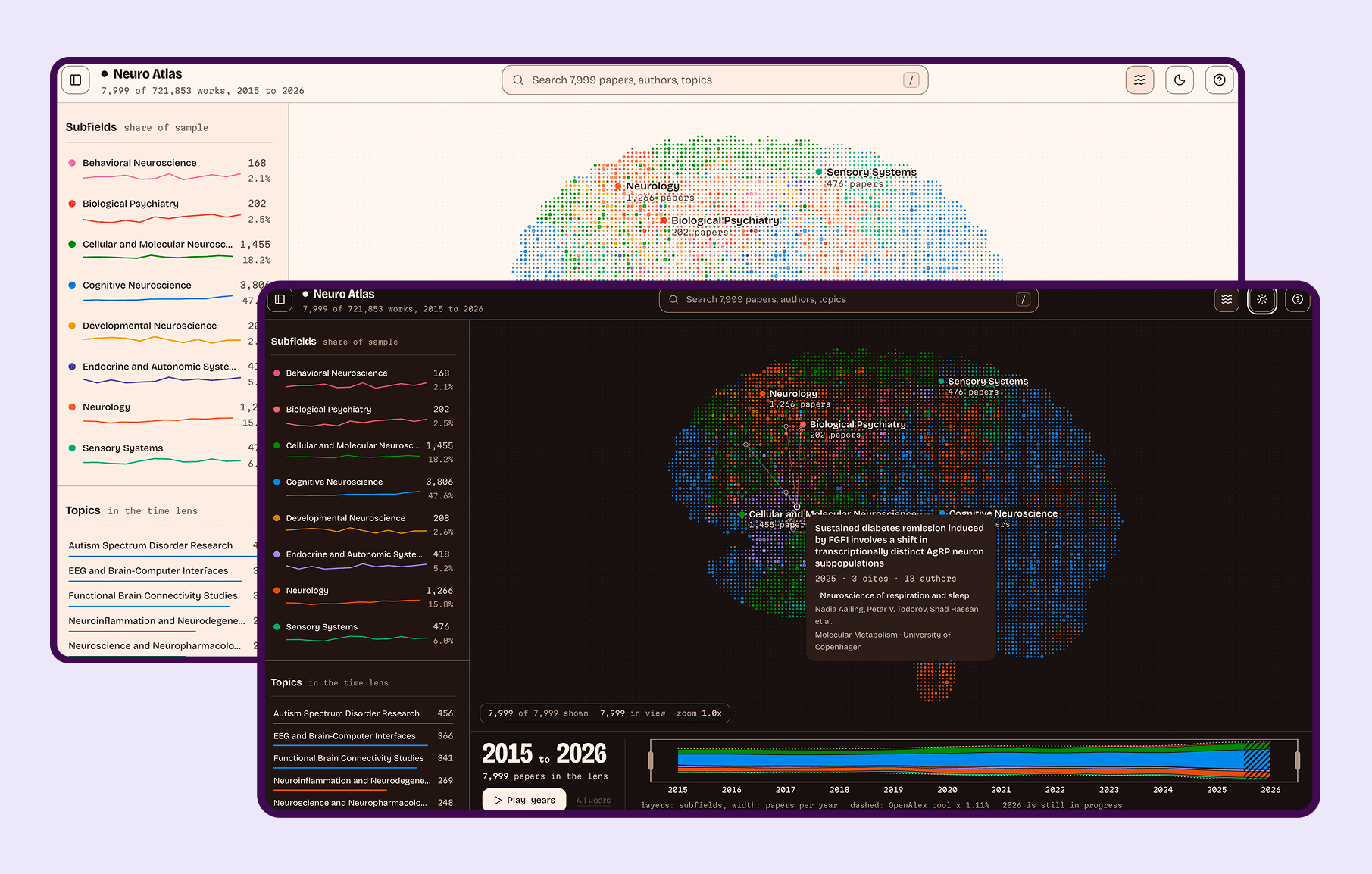Switch to dark mode via moon icon

(1180, 80)
